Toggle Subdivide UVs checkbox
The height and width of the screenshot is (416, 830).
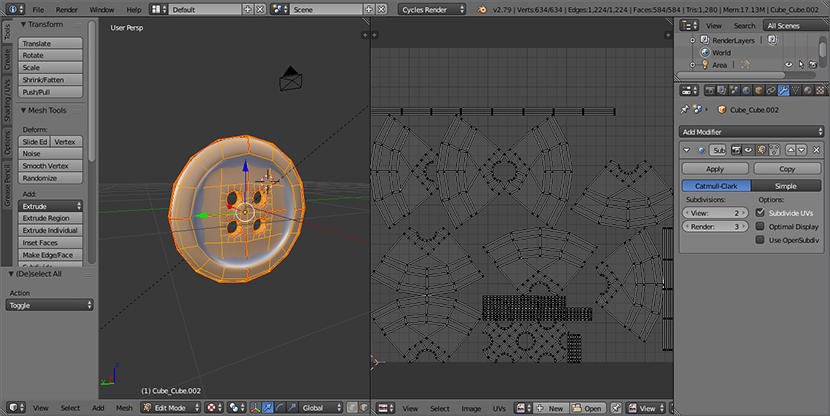pyautogui.click(x=760, y=213)
